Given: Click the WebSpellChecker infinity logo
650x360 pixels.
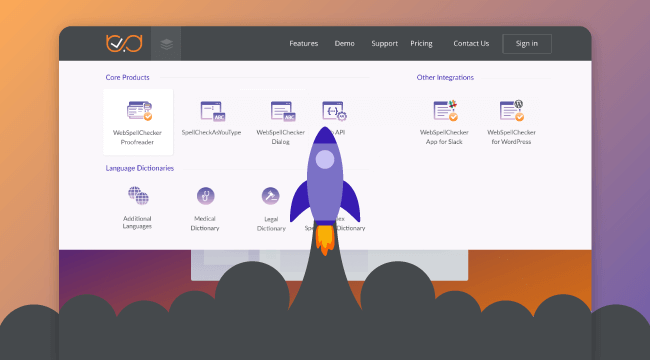Looking at the screenshot, I should tap(124, 44).
